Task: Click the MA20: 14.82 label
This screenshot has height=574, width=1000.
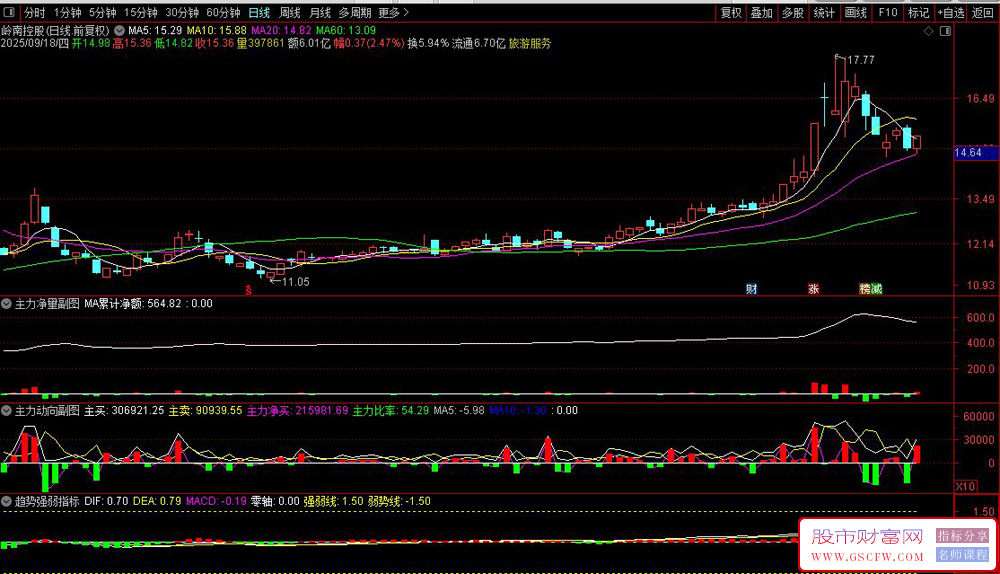Action: pos(281,30)
